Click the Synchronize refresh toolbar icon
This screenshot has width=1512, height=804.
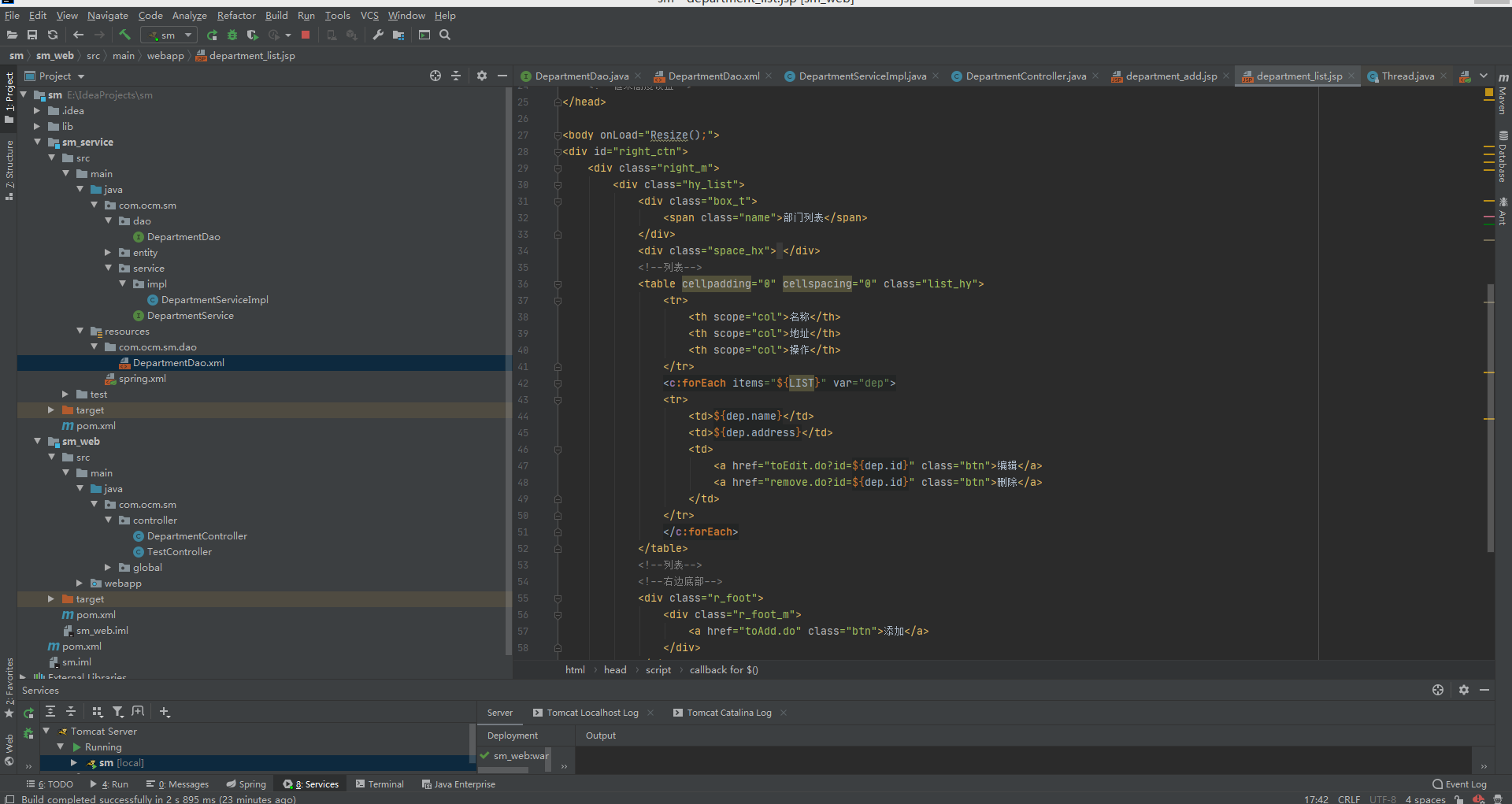click(x=53, y=35)
